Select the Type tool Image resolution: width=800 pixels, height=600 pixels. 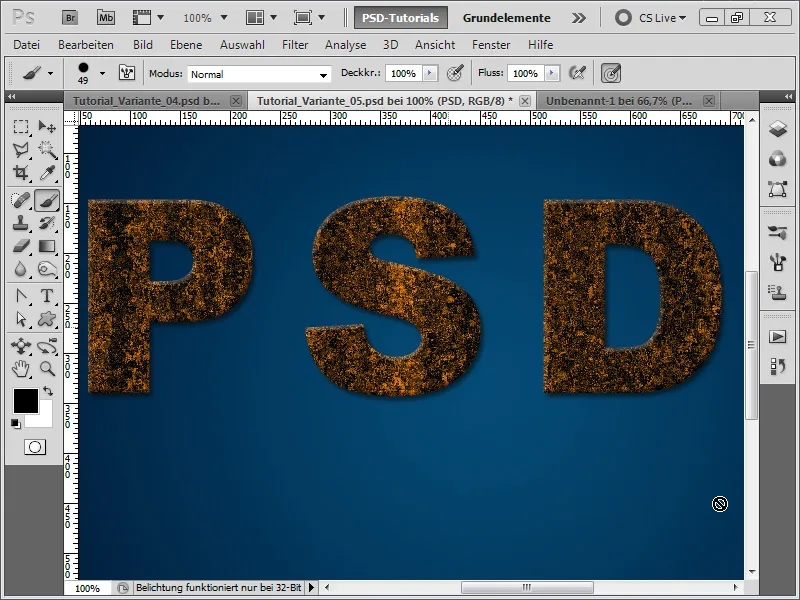coord(47,296)
